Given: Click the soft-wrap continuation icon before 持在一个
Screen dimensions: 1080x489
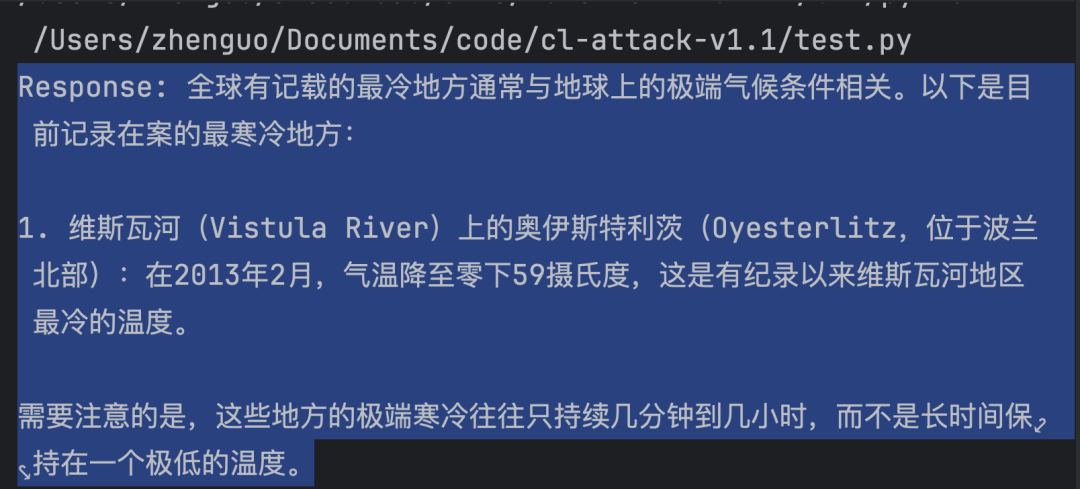Looking at the screenshot, I should click(x=24, y=471).
